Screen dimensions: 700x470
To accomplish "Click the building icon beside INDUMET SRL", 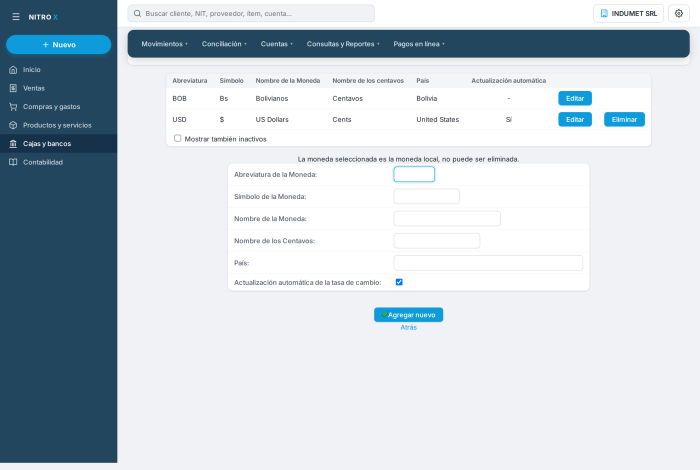I will (604, 13).
